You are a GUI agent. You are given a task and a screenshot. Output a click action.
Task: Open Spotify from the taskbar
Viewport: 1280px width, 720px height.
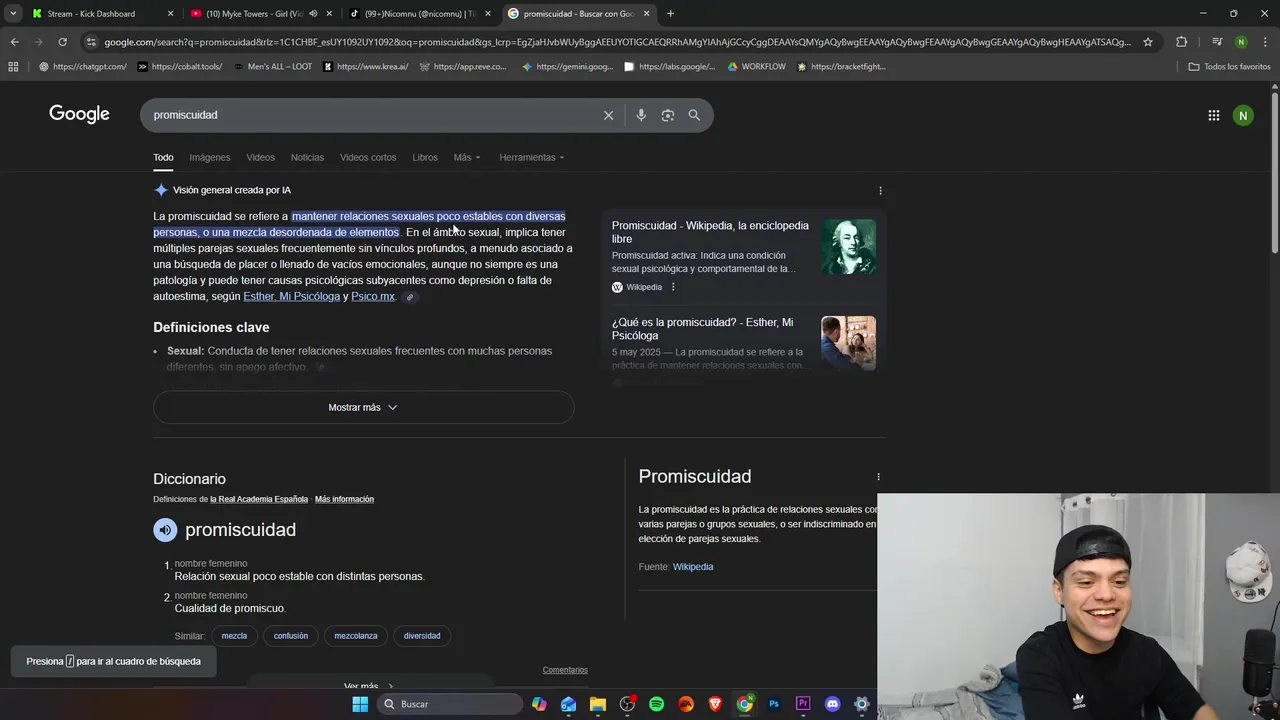click(656, 704)
